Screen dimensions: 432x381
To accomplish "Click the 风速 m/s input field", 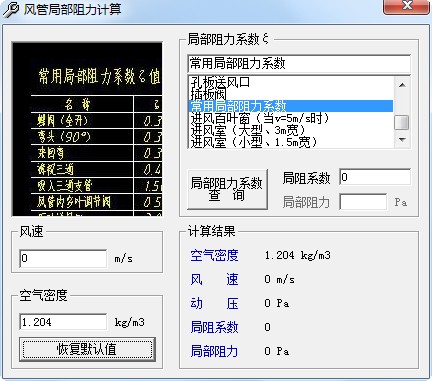I will (63, 258).
